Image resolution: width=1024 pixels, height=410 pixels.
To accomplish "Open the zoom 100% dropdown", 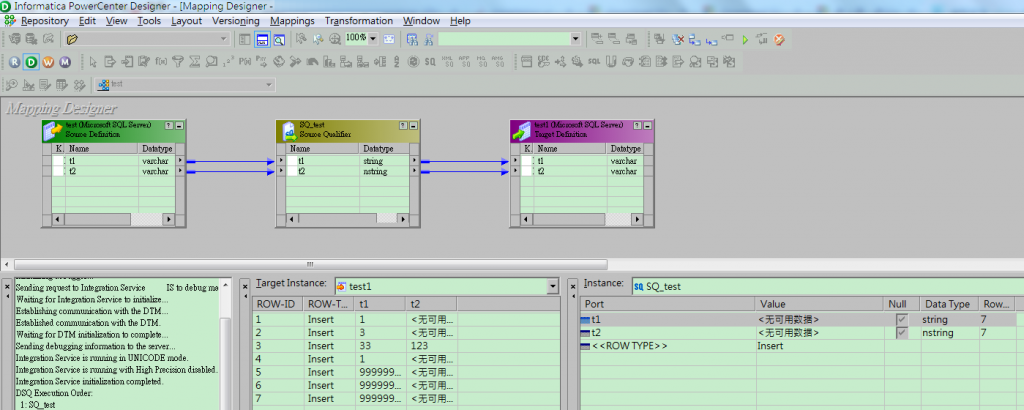I will (x=373, y=39).
